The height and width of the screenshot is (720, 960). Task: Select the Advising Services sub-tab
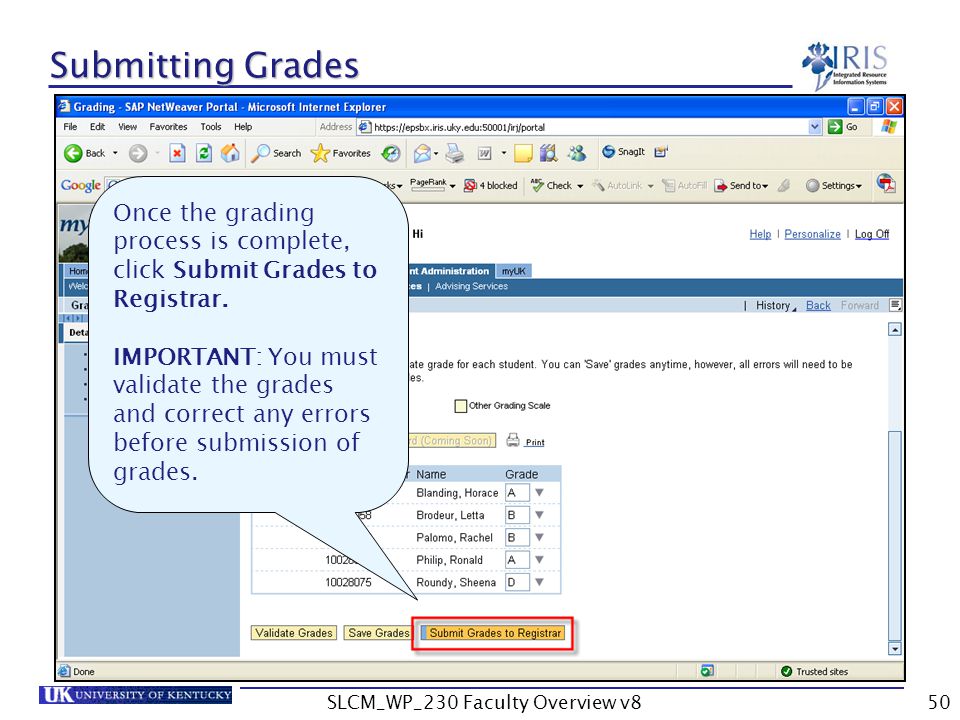pyautogui.click(x=471, y=286)
